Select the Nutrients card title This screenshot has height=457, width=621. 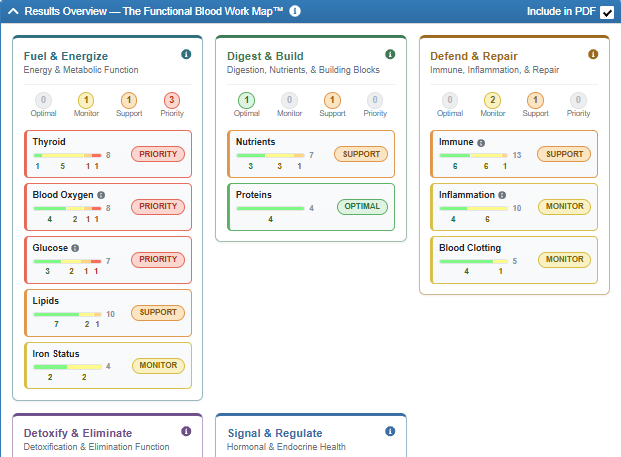[x=255, y=142]
